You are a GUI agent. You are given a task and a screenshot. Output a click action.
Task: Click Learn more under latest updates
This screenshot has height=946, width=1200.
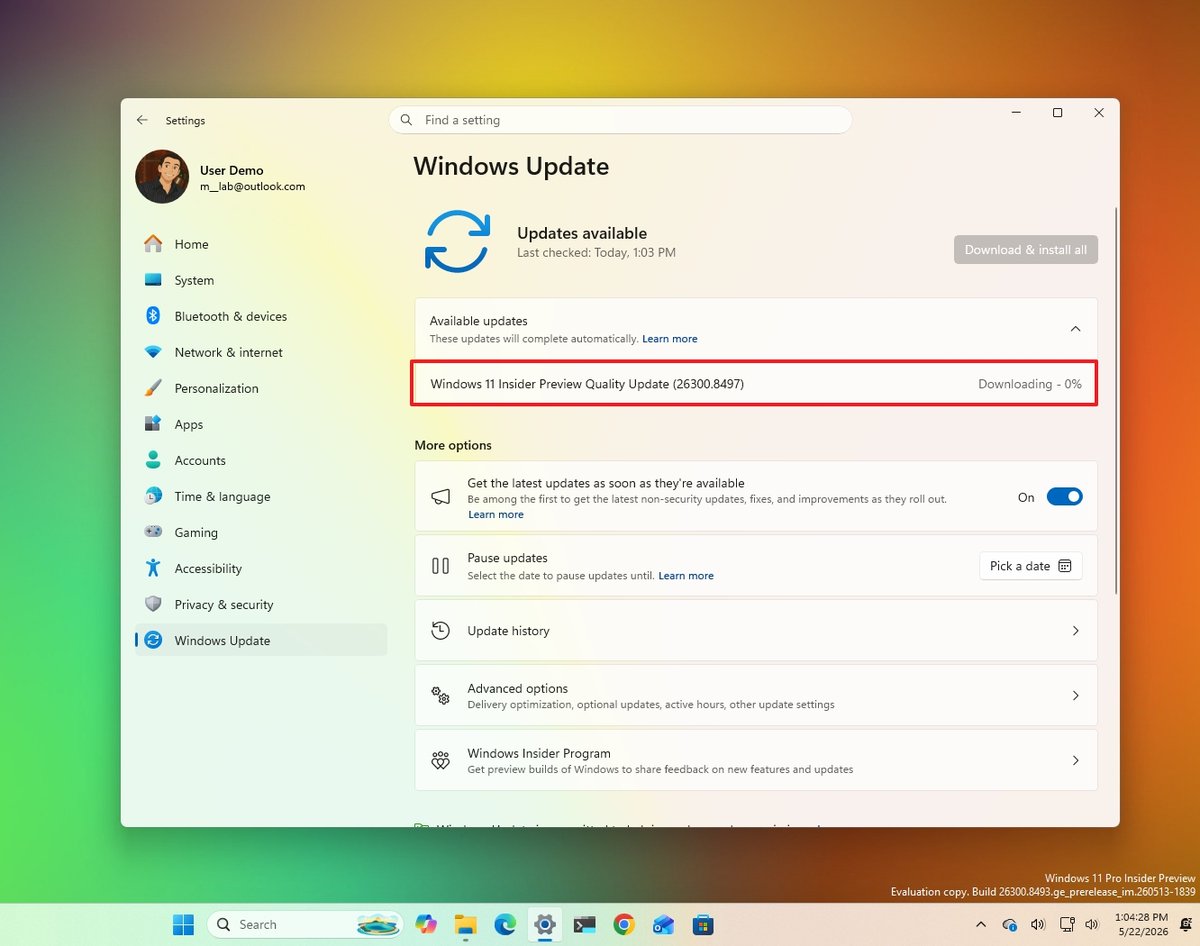point(496,514)
